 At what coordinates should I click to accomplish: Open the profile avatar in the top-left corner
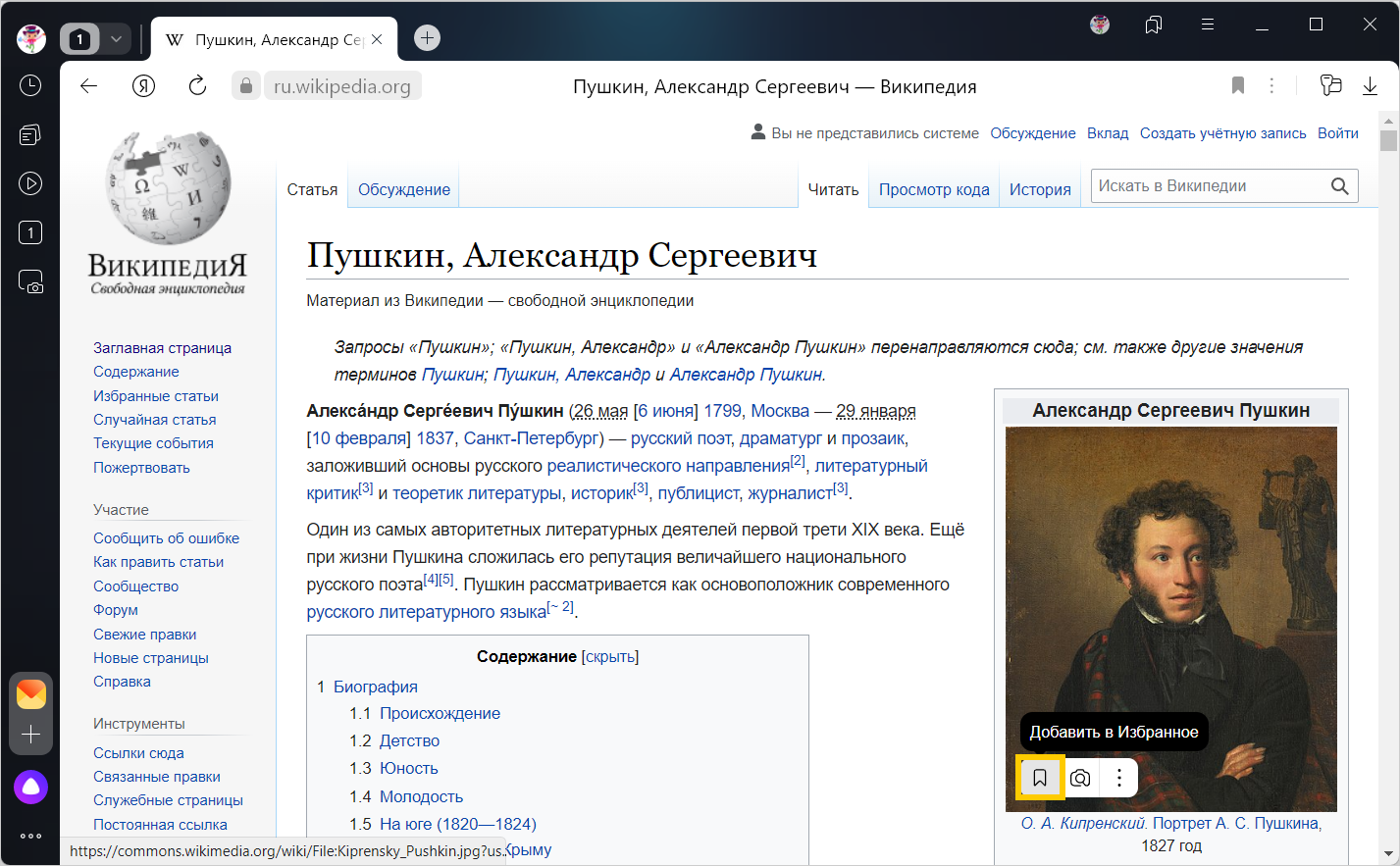pyautogui.click(x=31, y=39)
